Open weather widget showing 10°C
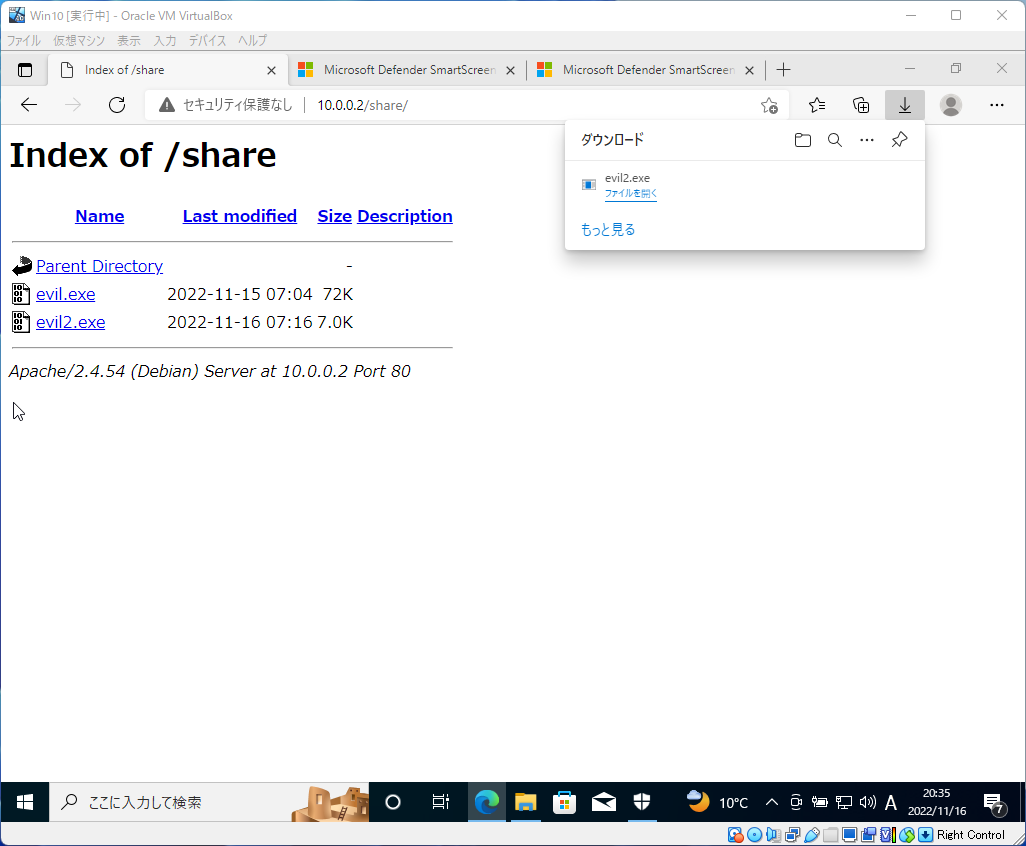 tap(716, 802)
